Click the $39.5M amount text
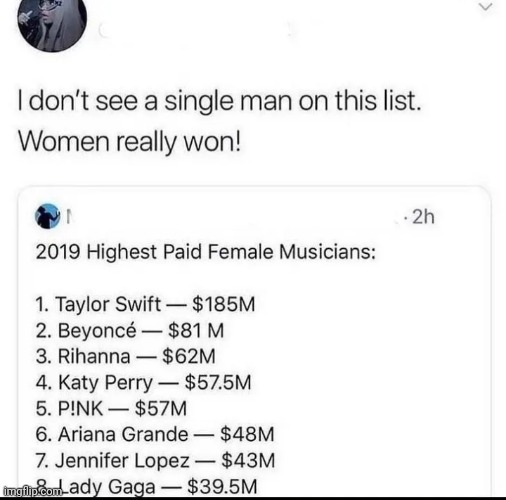 click(x=222, y=486)
